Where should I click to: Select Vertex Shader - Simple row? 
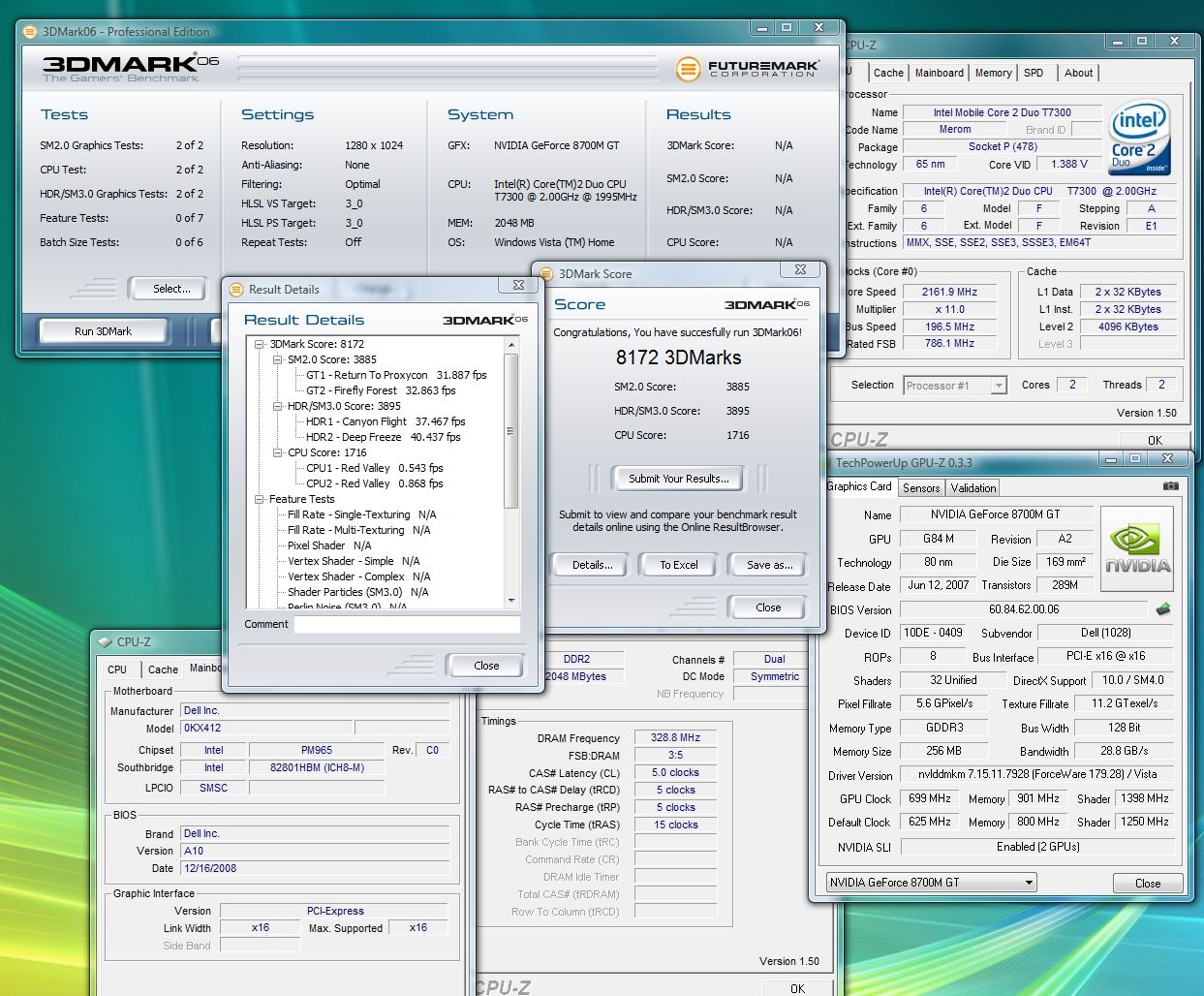coord(354,561)
